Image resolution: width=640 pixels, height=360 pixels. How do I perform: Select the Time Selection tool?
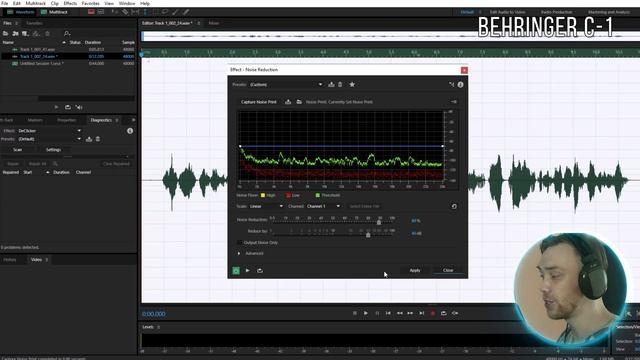145,12
